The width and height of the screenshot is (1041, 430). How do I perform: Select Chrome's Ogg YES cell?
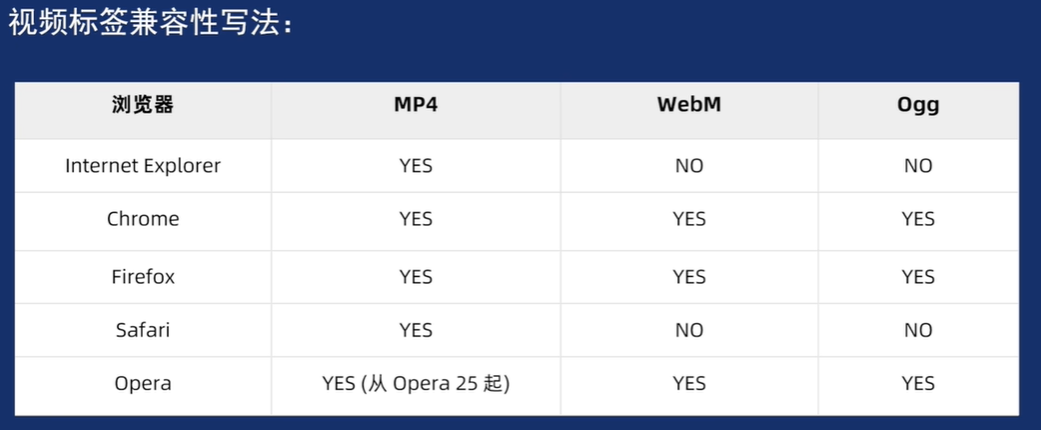point(918,219)
